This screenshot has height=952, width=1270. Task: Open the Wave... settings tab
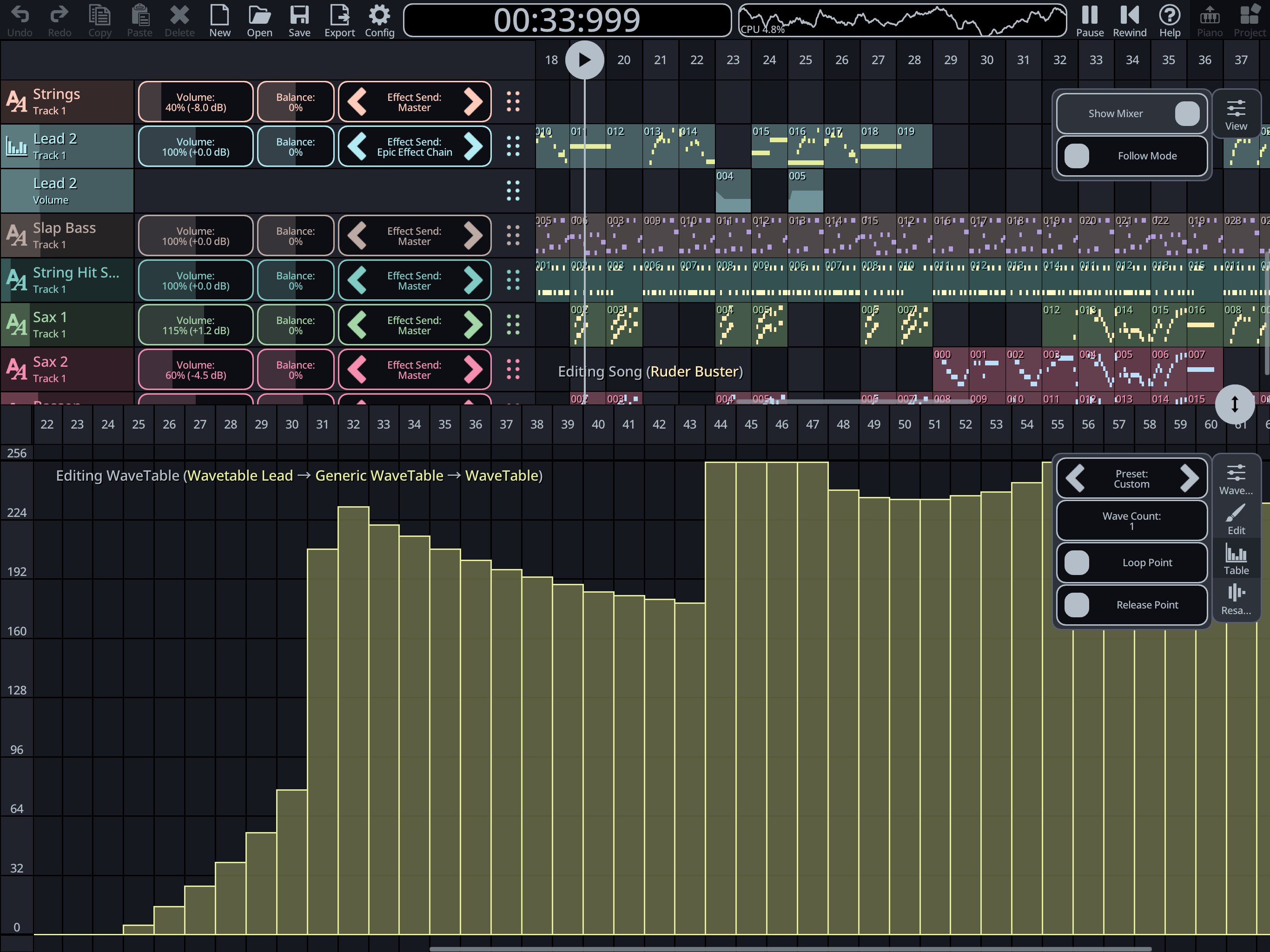pyautogui.click(x=1236, y=479)
